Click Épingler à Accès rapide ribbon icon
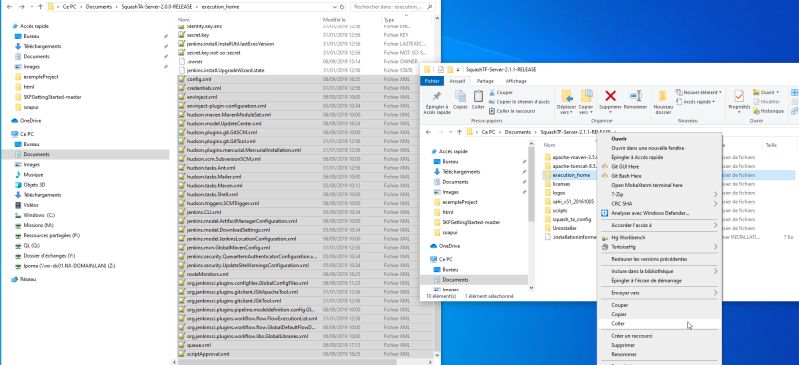Image resolution: width=799 pixels, height=365 pixels. click(436, 96)
